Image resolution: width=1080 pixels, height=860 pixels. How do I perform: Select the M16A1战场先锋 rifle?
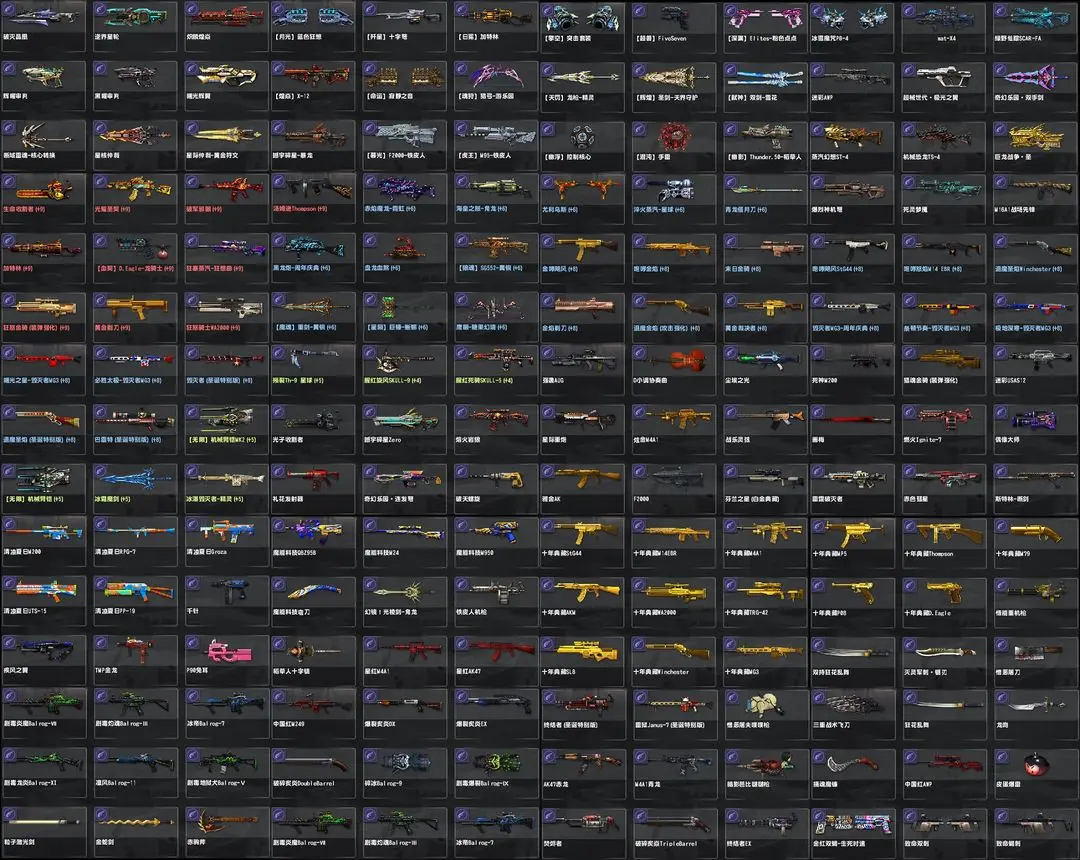(x=1036, y=198)
